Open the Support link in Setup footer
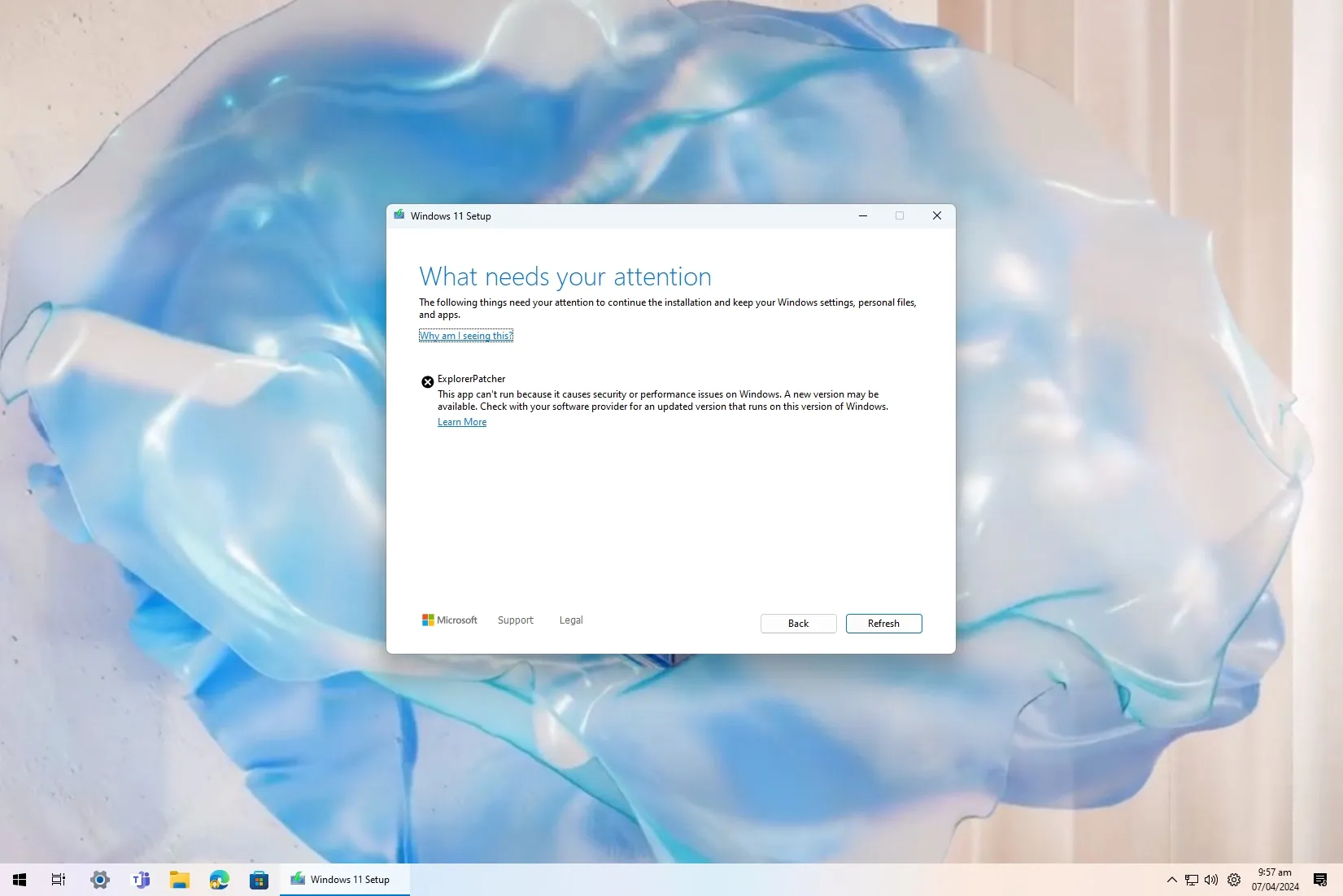This screenshot has height=896, width=1343. (x=516, y=620)
